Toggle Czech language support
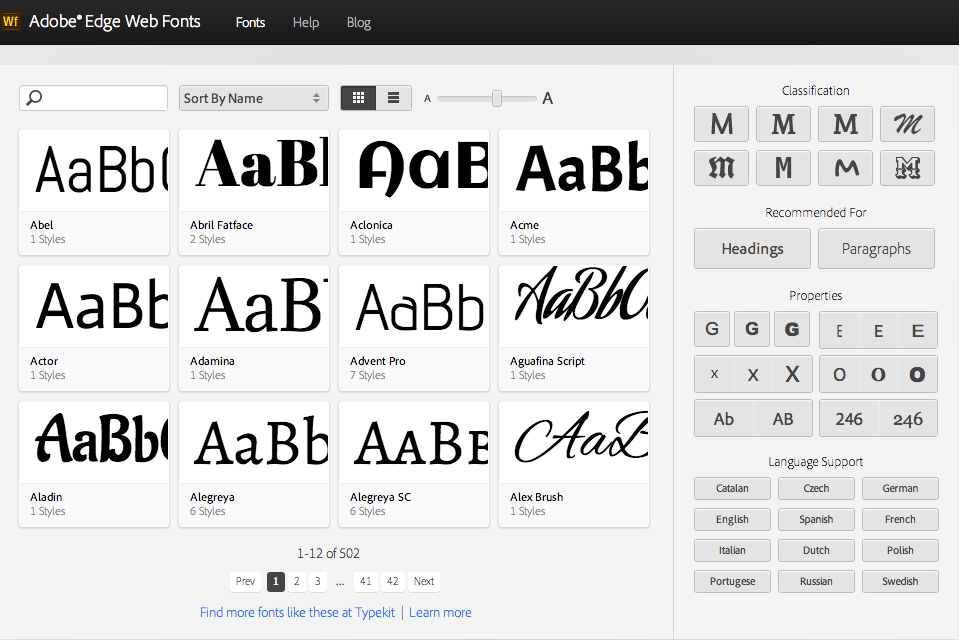This screenshot has width=959, height=640. coord(816,488)
